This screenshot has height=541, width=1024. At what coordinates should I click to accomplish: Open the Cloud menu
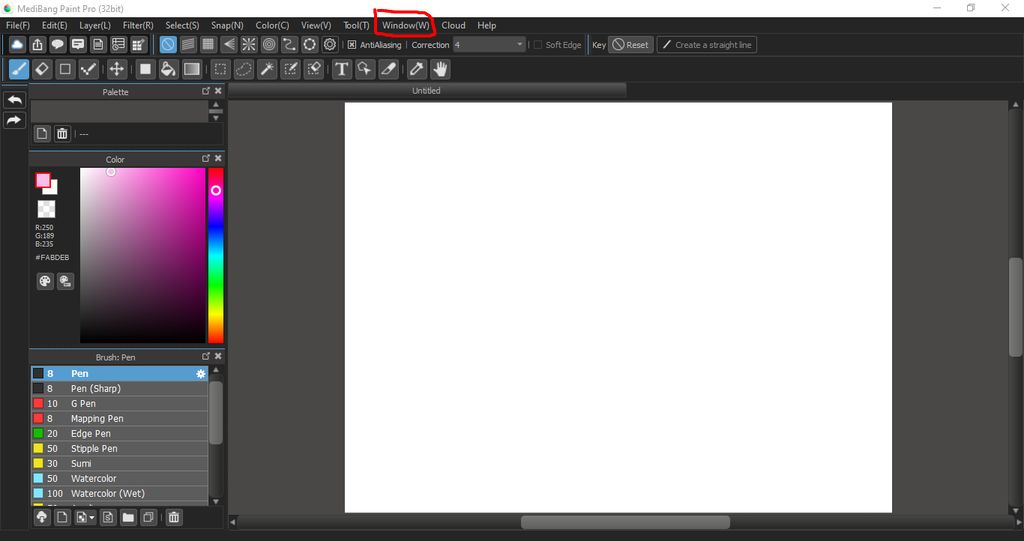(x=453, y=25)
